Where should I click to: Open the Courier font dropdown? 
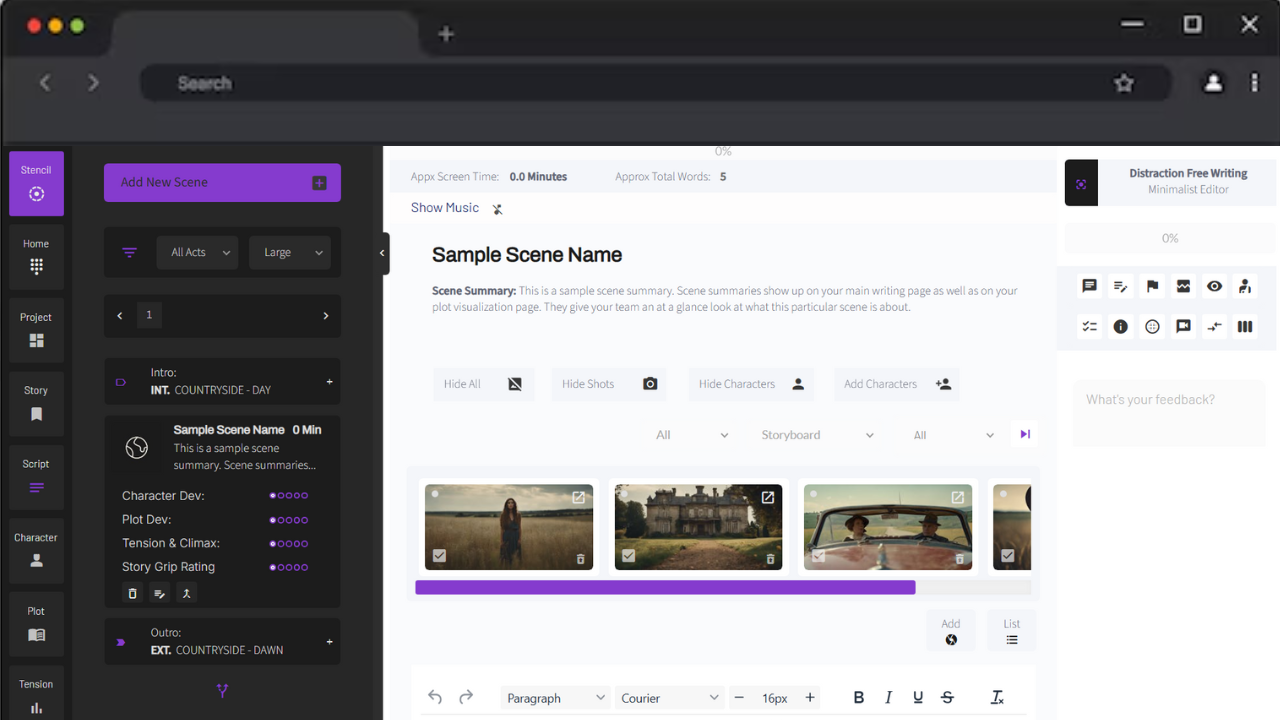click(670, 698)
